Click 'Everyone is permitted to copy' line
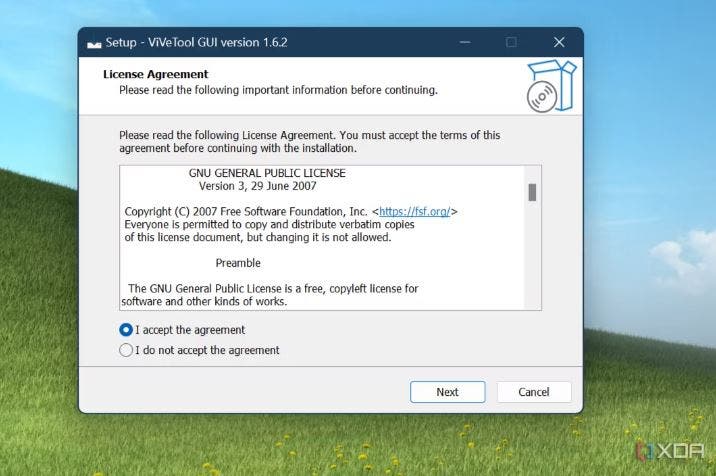Viewport: 716px width, 476px height. (269, 224)
